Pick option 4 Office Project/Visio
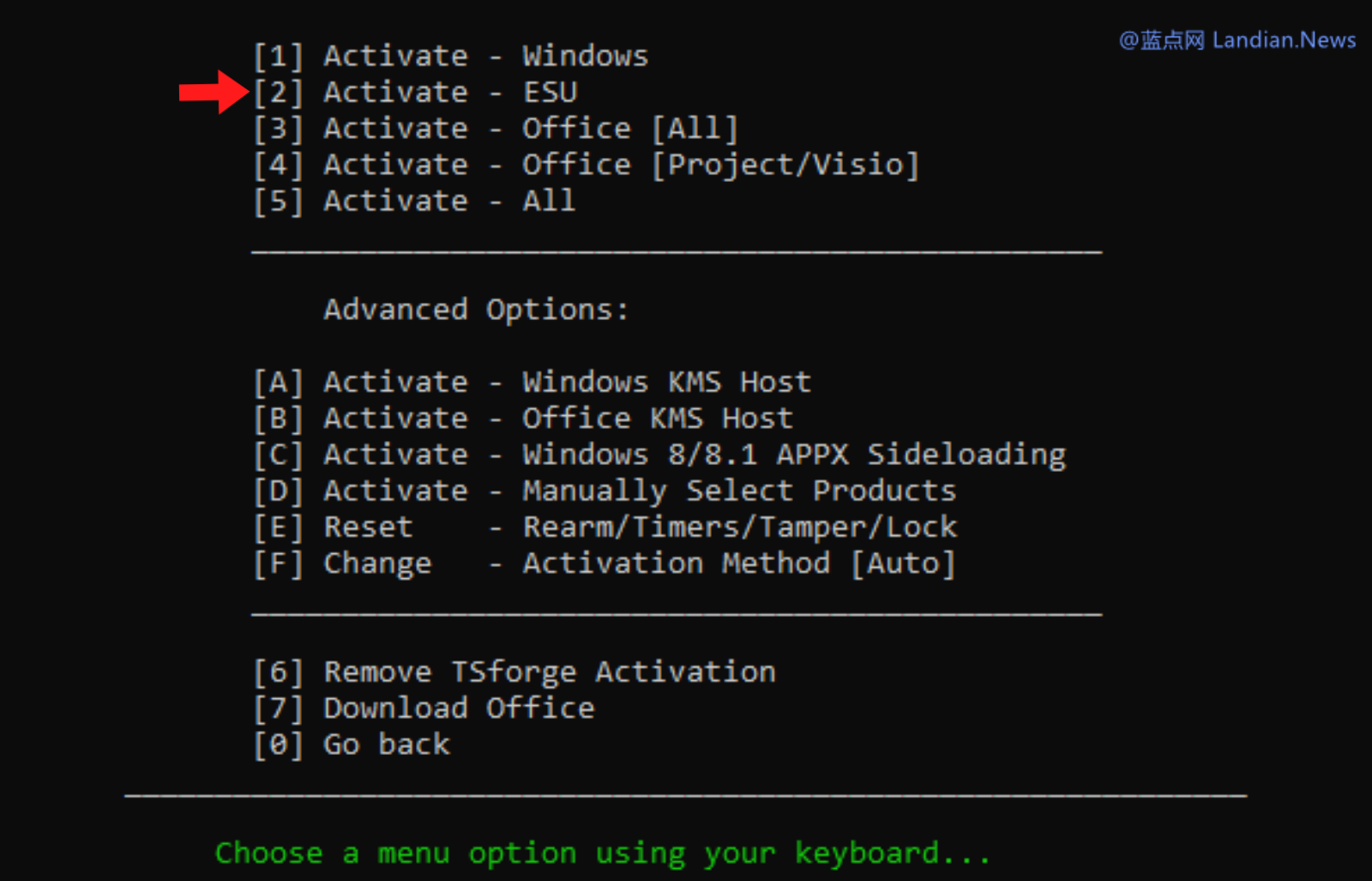Screen dimensions: 1372x881 (x=587, y=165)
